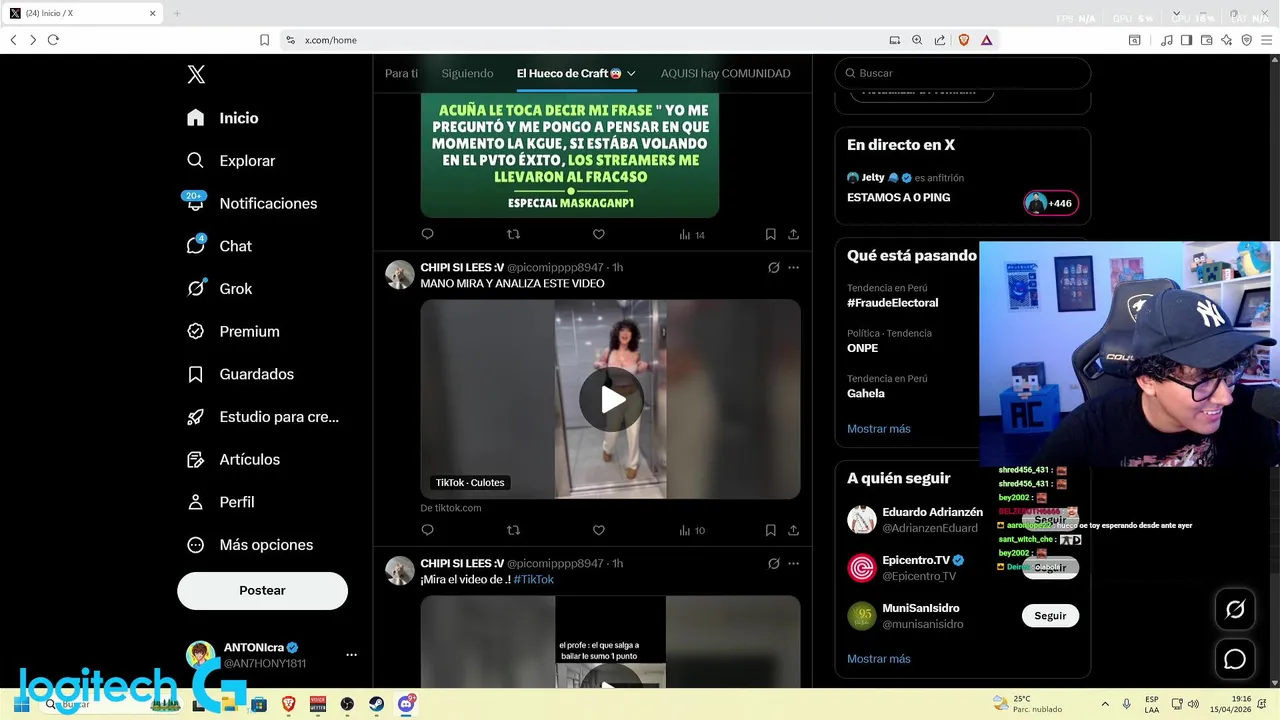The height and width of the screenshot is (720, 1280).
Task: View stats showing 14 views
Action: 692,235
